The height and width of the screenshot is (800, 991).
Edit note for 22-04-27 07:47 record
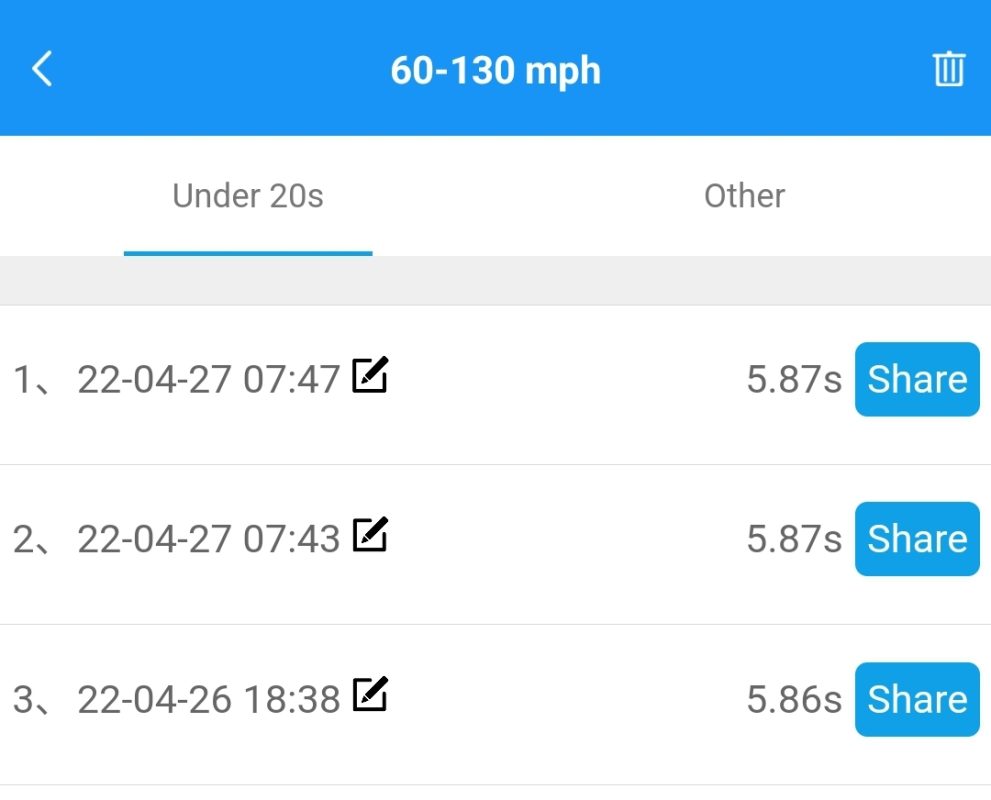coord(370,375)
